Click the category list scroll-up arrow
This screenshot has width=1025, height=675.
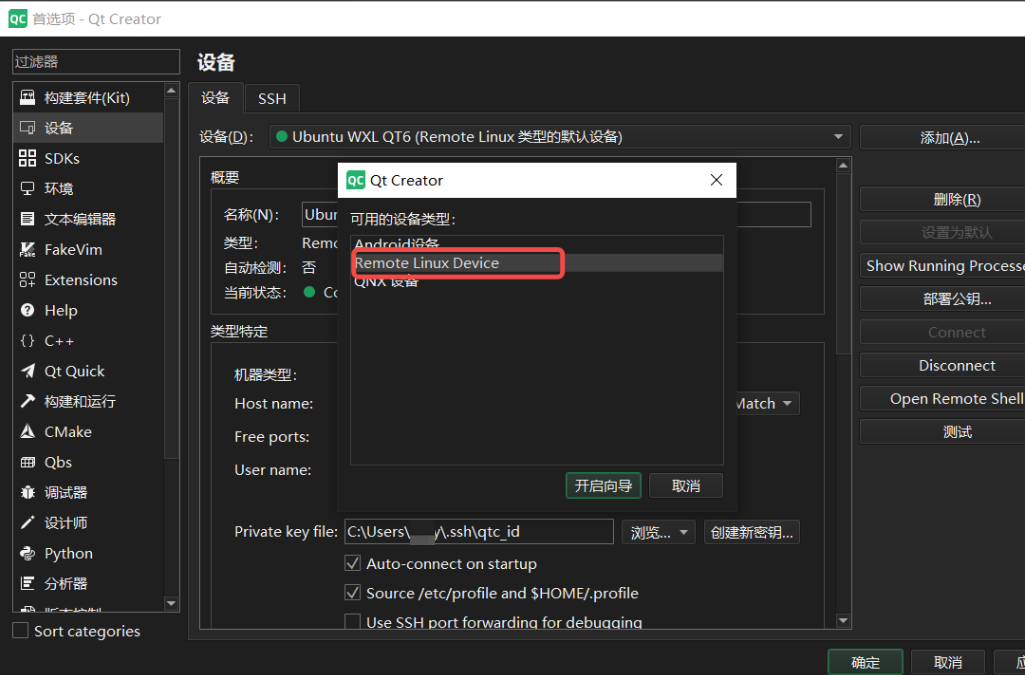coord(171,90)
